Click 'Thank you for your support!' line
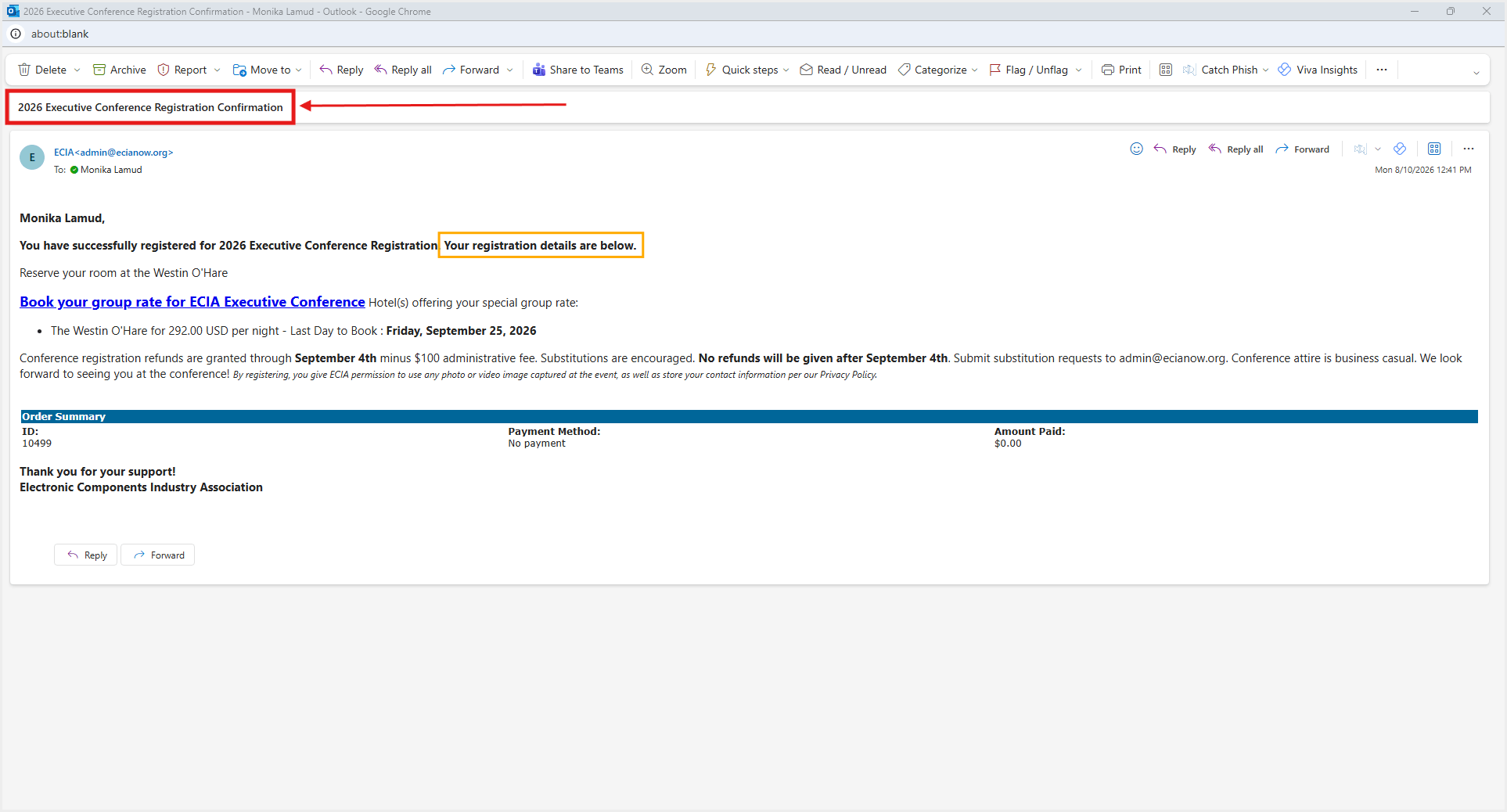Screen dimensions: 1507x812 98,472
